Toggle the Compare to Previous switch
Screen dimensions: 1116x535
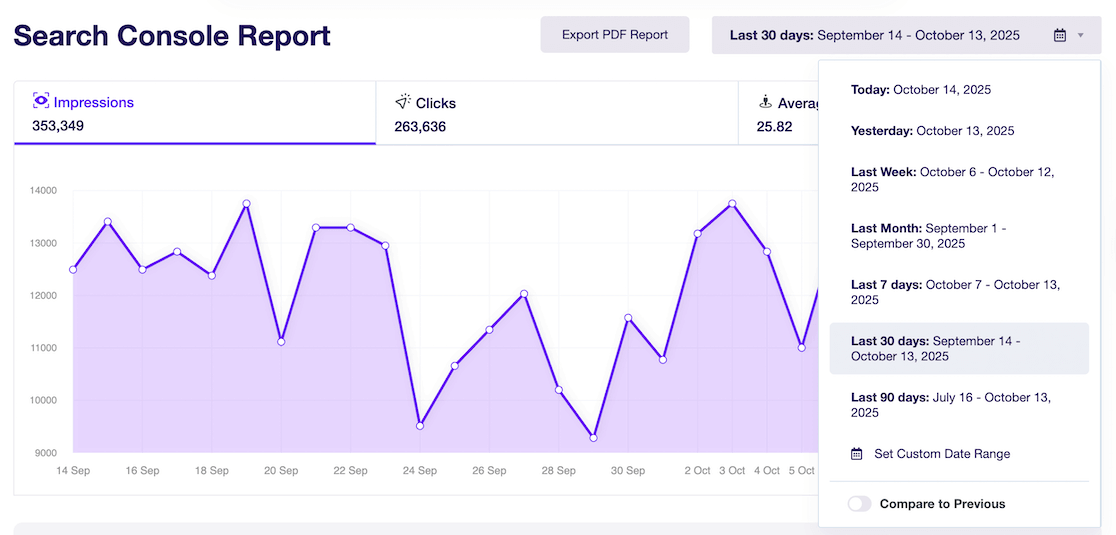coord(859,504)
